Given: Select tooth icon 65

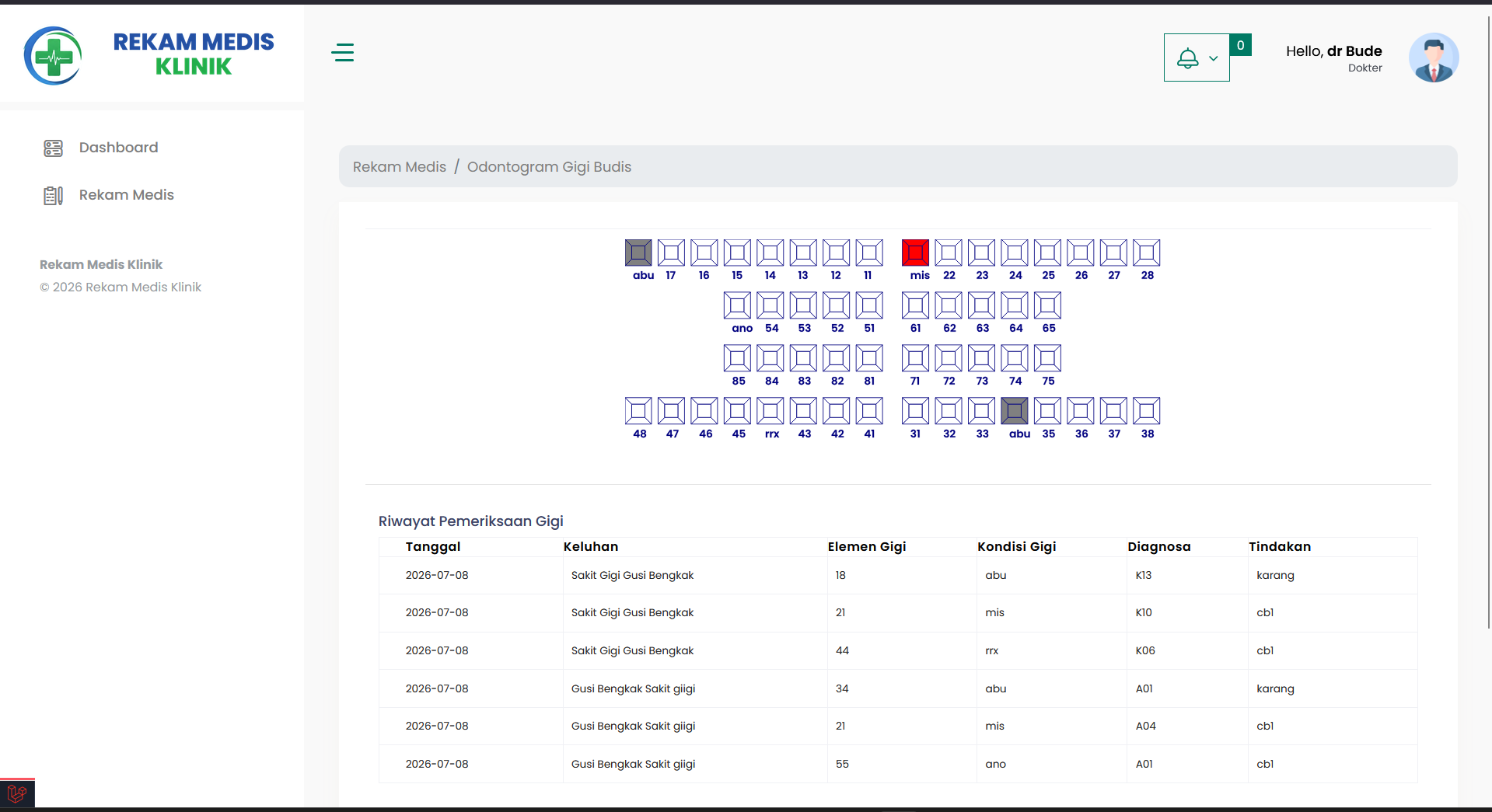Looking at the screenshot, I should tap(1047, 305).
